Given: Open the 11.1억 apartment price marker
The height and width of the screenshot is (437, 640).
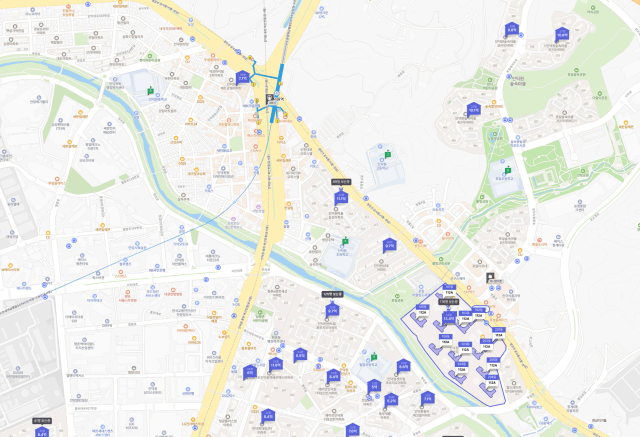Looking at the screenshot, I should coord(341,197).
